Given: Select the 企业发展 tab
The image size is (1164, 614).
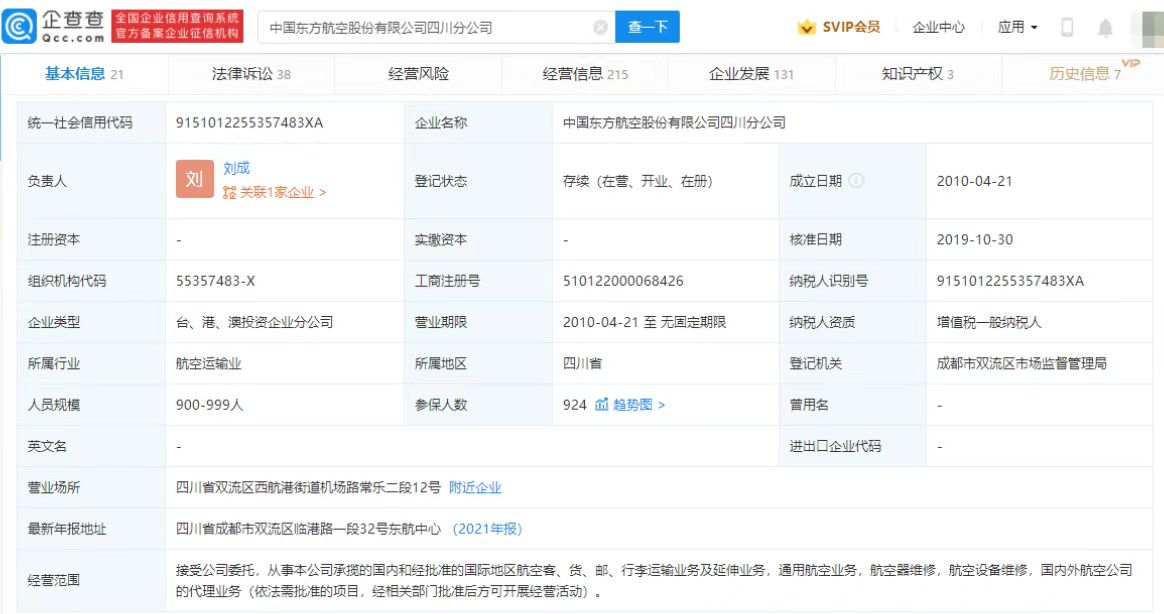Looking at the screenshot, I should click(751, 74).
